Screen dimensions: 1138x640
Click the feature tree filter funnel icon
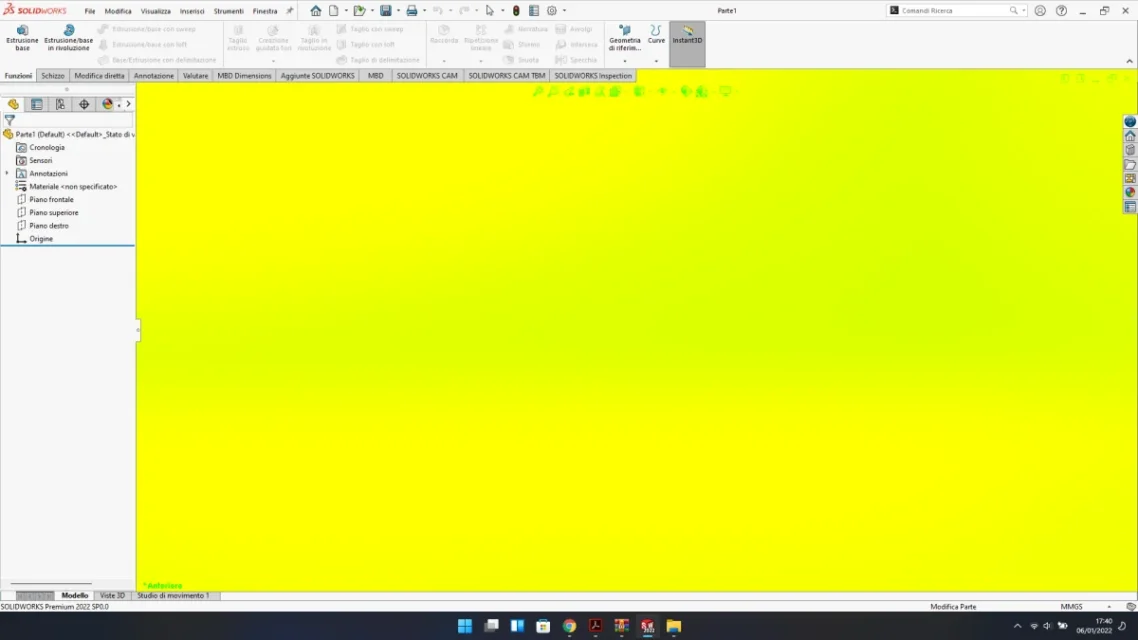click(10, 120)
